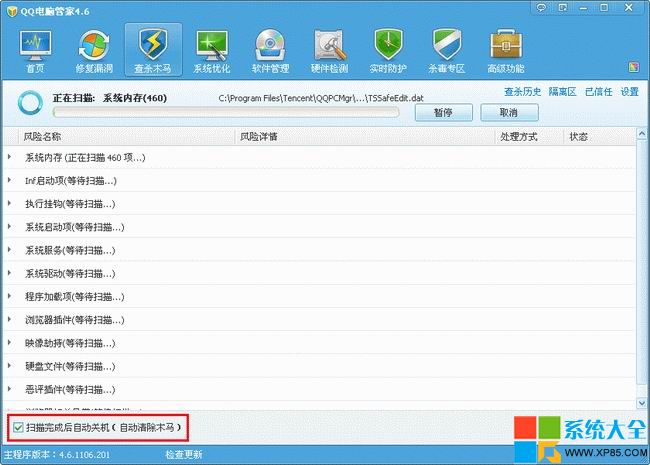Click the 状态 column header

[x=578, y=136]
